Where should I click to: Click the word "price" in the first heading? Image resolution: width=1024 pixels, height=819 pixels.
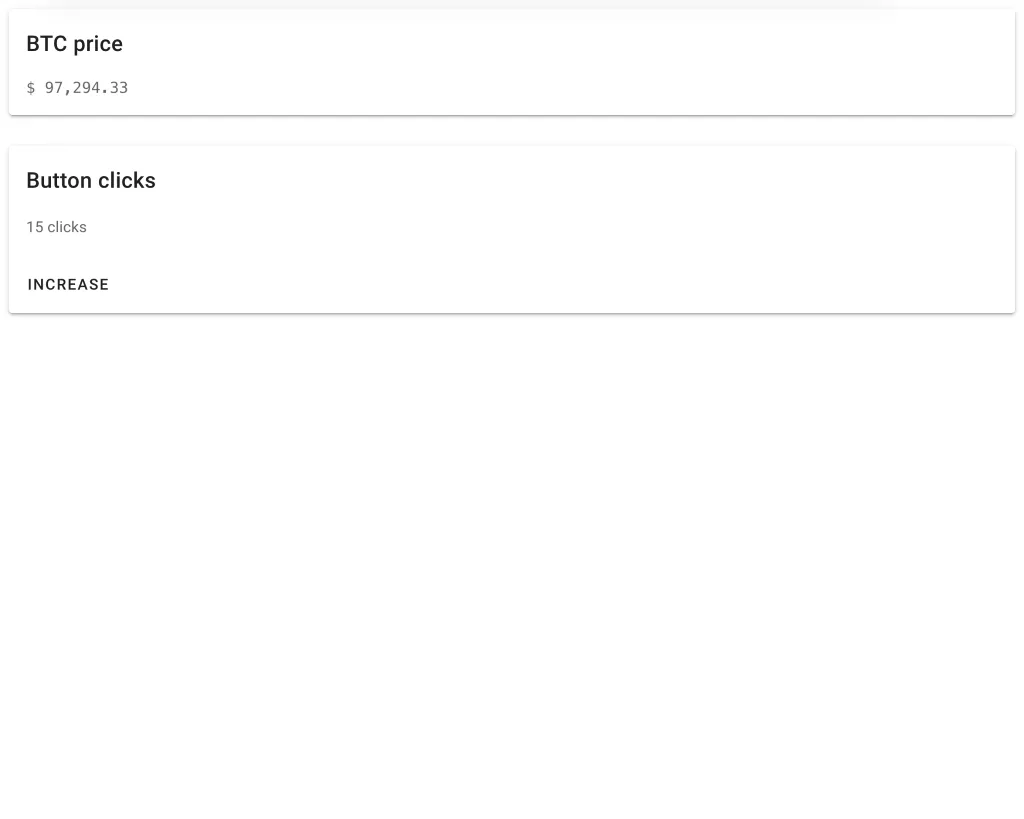(x=98, y=44)
